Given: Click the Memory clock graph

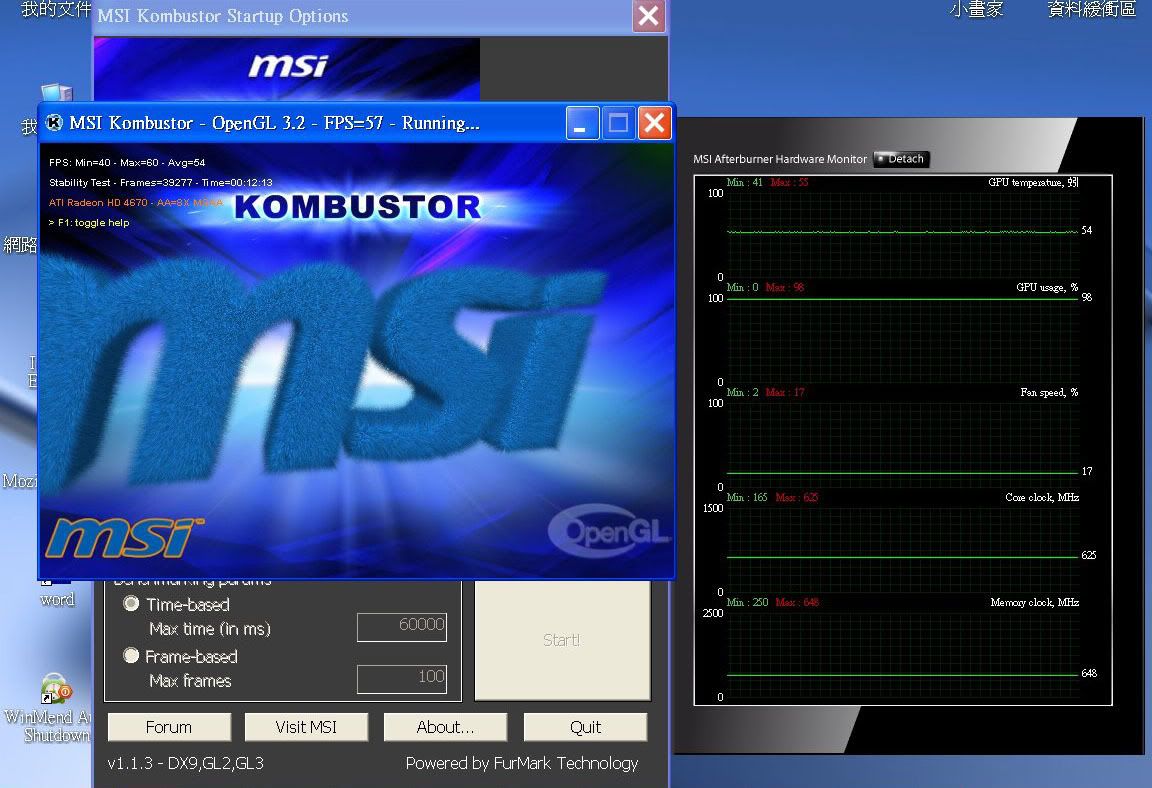Looking at the screenshot, I should (x=903, y=655).
